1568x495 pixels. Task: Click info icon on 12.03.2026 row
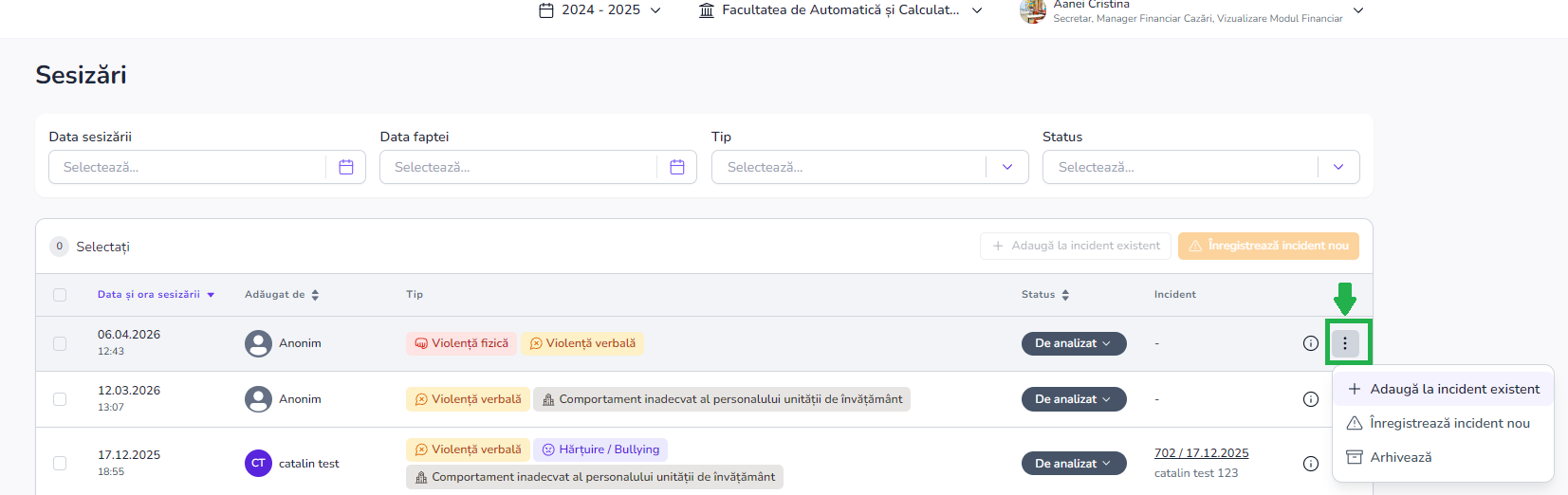click(x=1311, y=399)
